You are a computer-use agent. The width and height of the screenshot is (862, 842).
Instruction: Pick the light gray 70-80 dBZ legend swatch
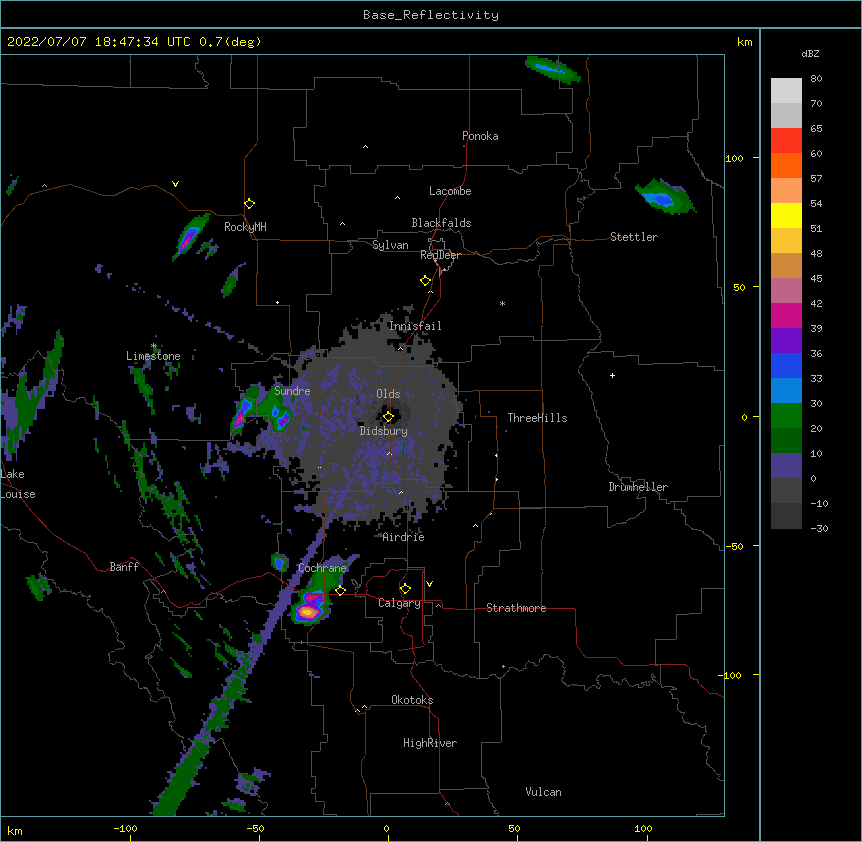tap(786, 91)
